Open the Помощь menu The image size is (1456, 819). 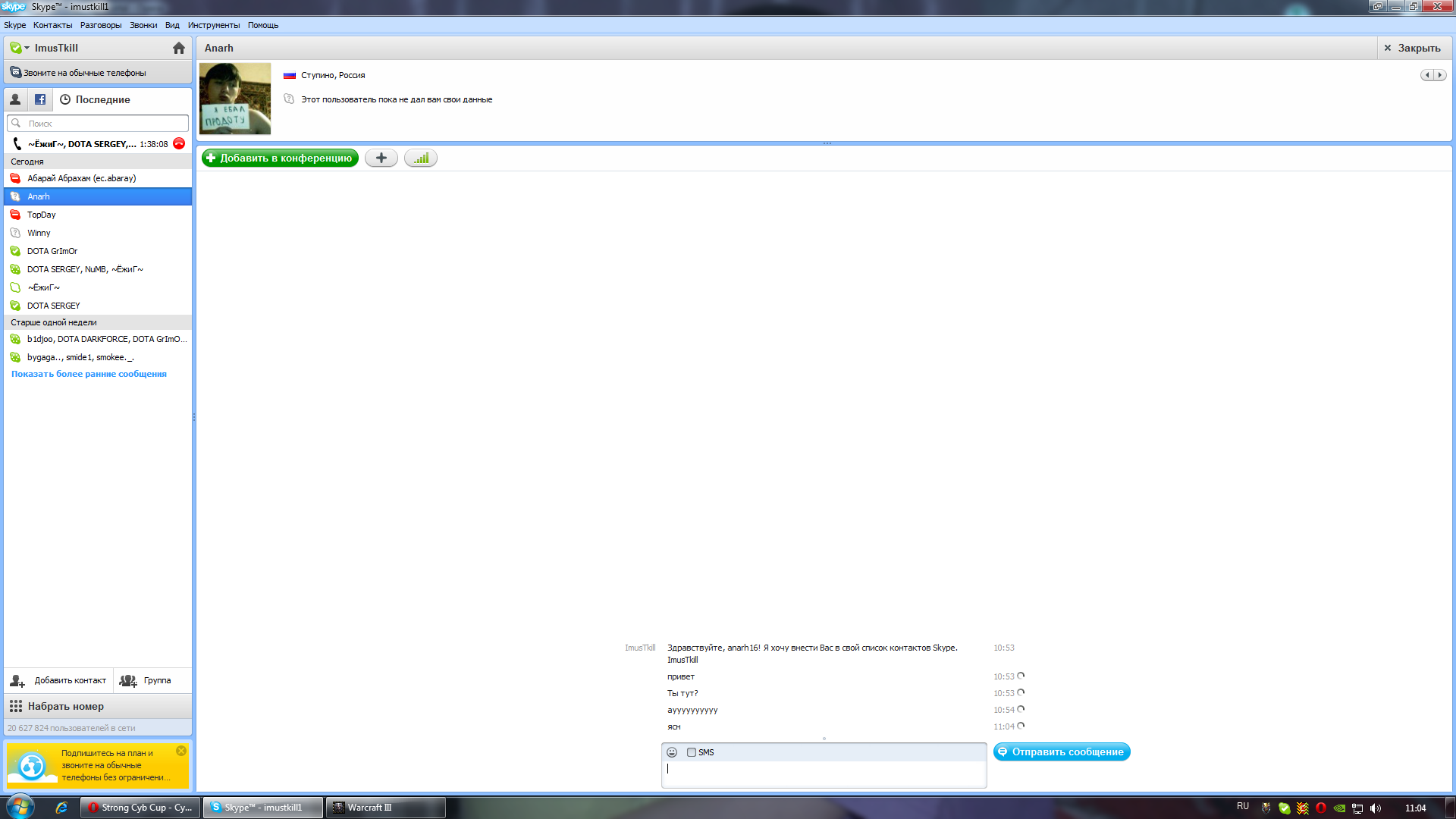click(x=263, y=25)
